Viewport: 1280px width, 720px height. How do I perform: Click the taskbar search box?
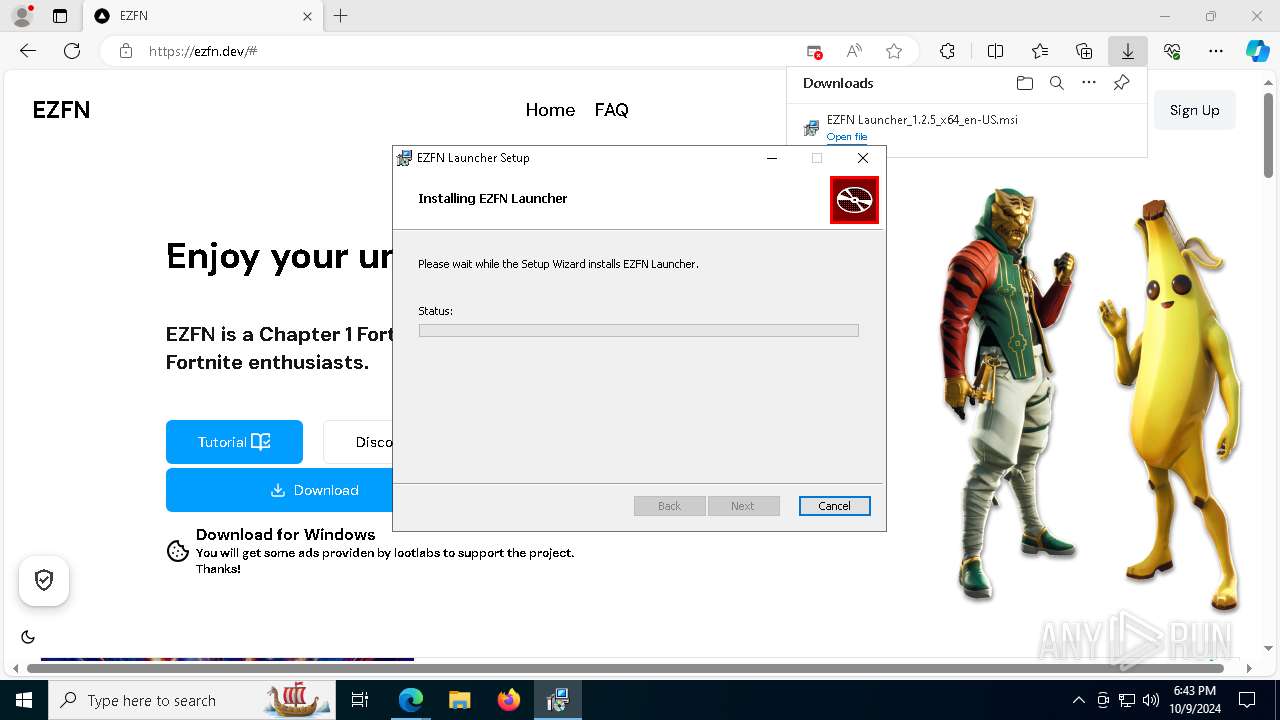[190, 700]
